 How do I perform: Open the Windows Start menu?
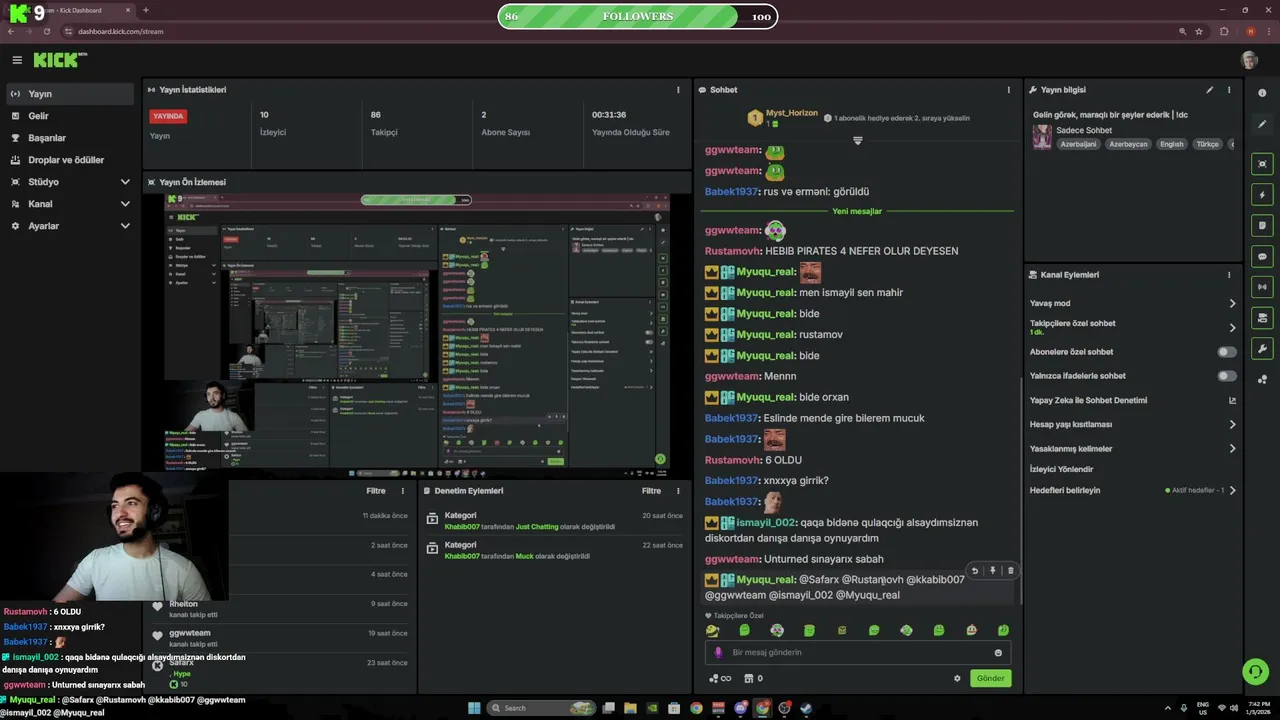(x=473, y=708)
